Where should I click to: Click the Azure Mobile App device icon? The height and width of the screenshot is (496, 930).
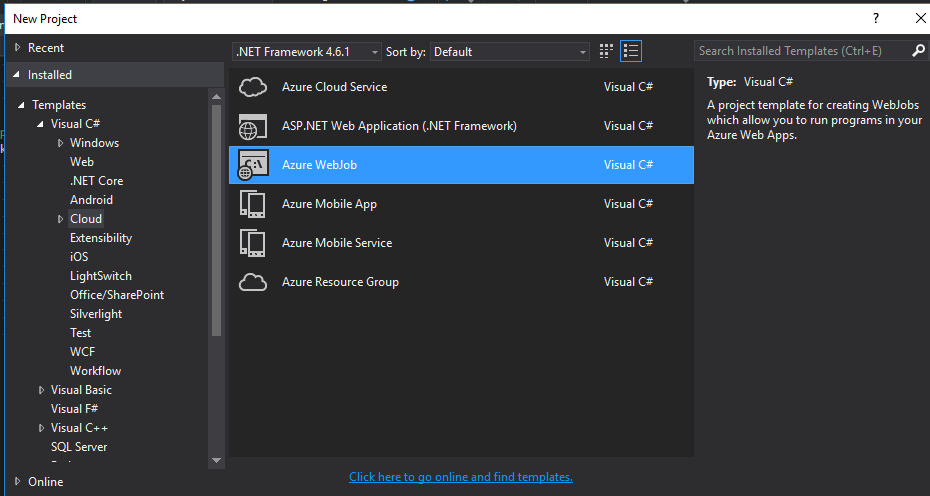point(253,204)
